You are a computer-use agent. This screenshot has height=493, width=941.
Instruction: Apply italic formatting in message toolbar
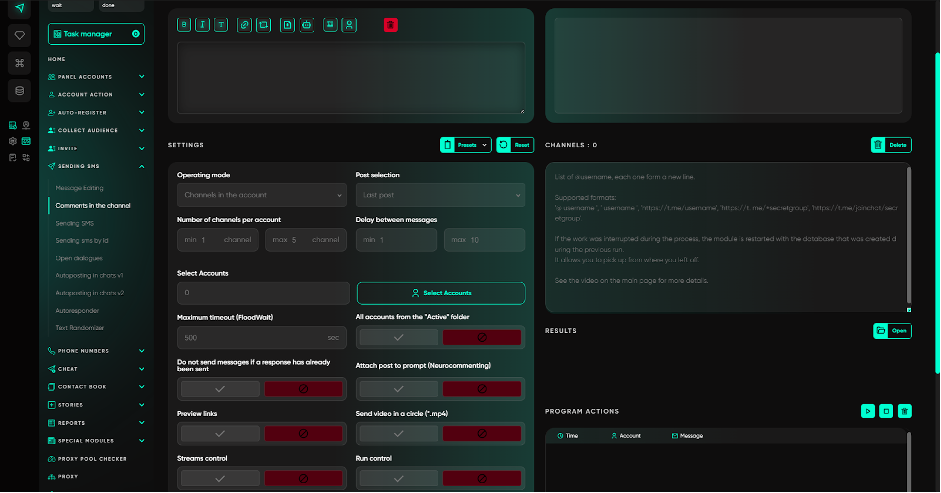(202, 25)
